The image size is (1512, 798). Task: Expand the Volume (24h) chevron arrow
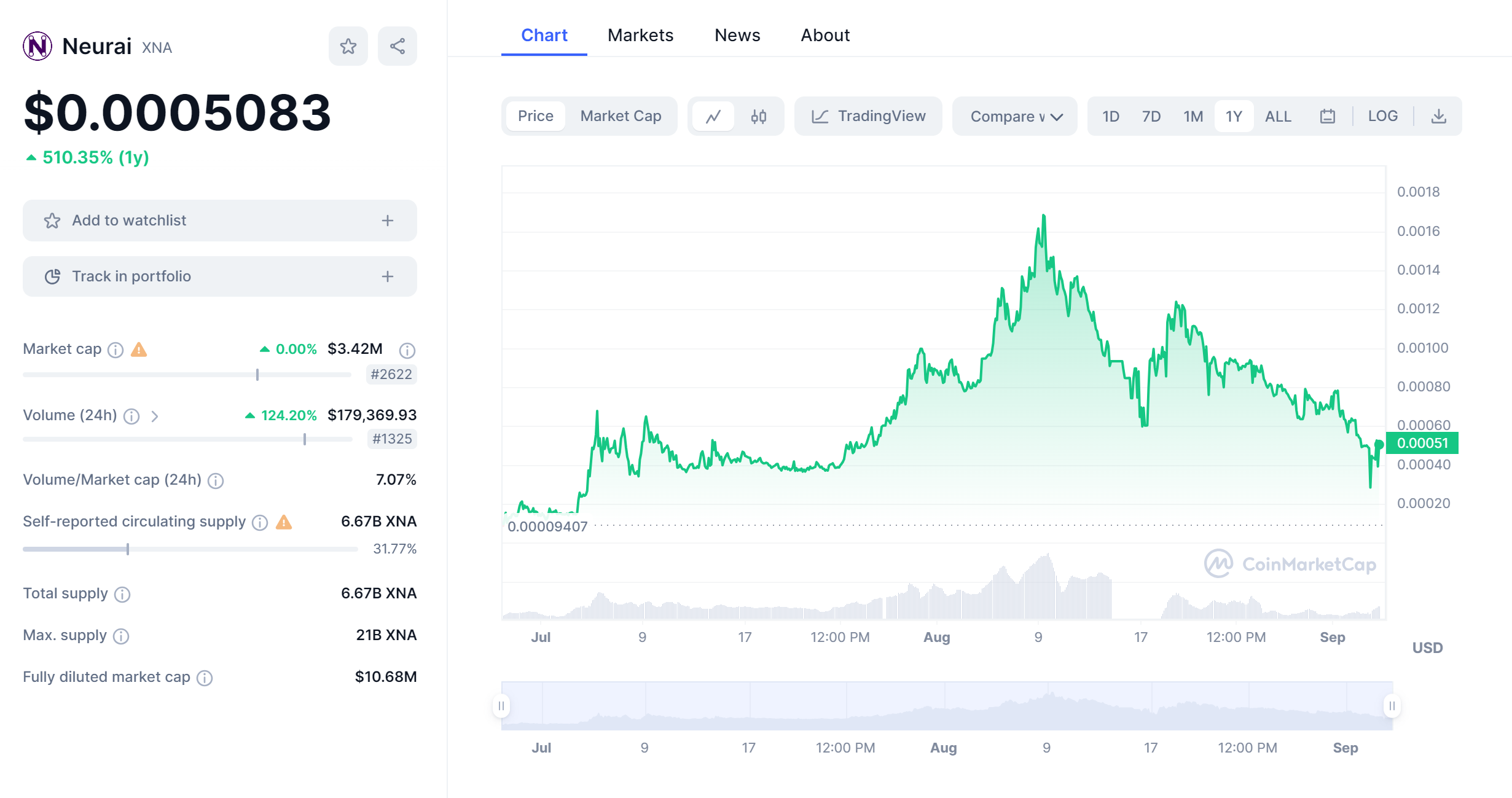155,417
